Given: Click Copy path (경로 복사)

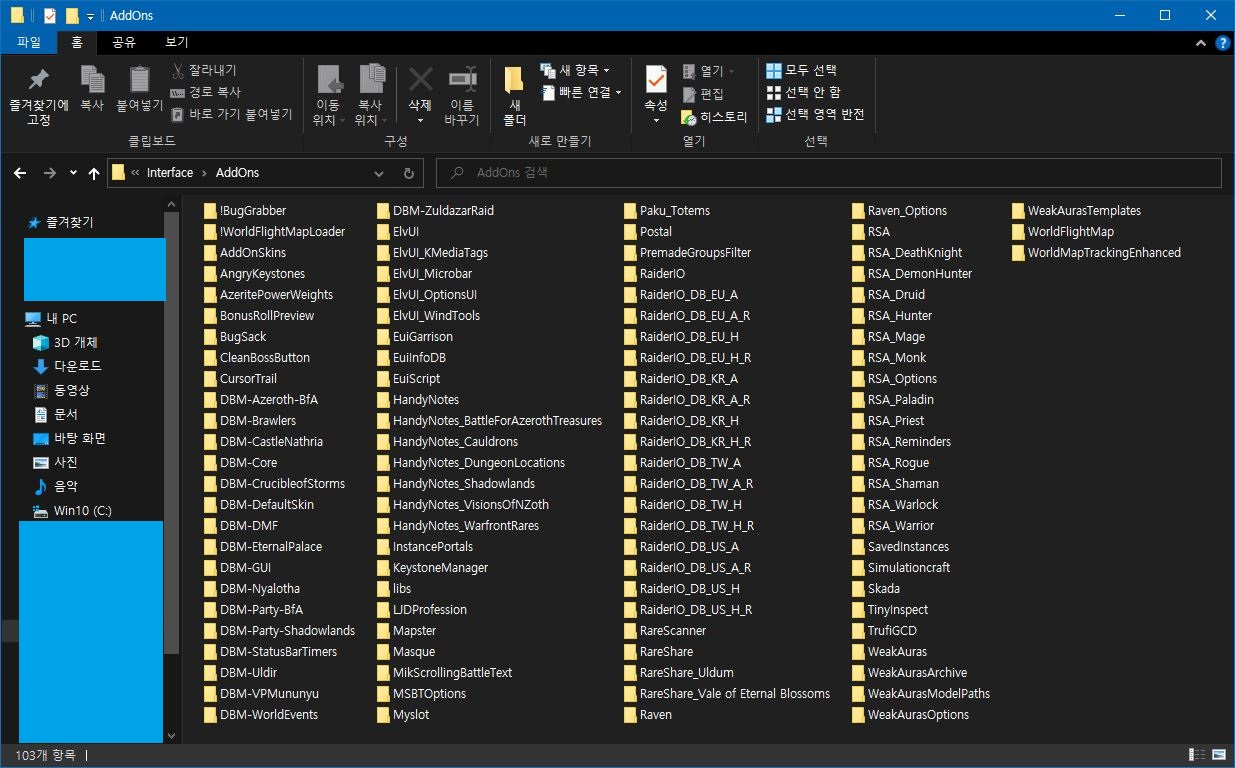Looking at the screenshot, I should tap(206, 92).
